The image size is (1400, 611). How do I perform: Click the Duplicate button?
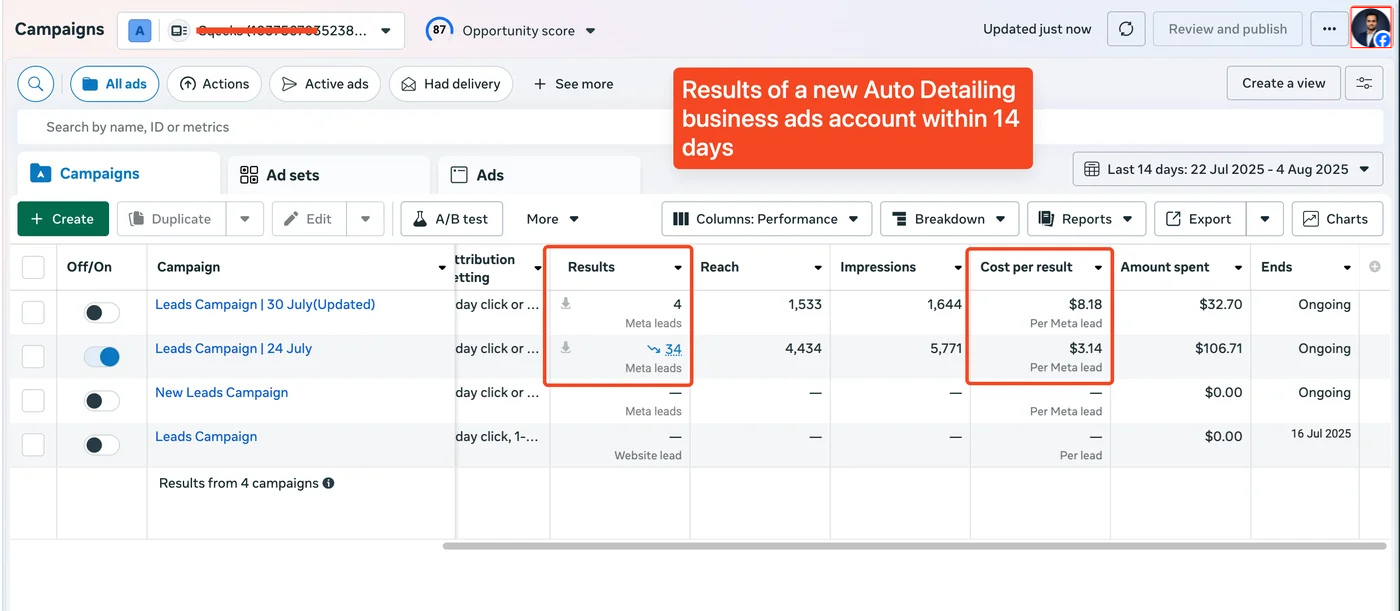[172, 219]
